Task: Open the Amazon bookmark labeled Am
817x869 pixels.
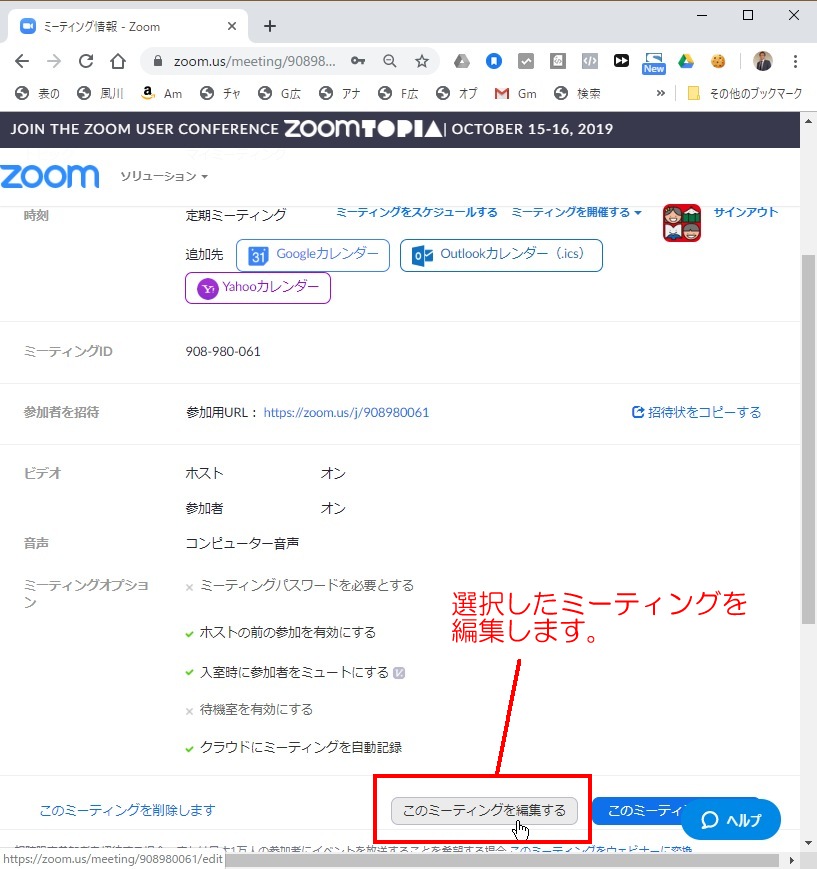Action: [x=162, y=94]
